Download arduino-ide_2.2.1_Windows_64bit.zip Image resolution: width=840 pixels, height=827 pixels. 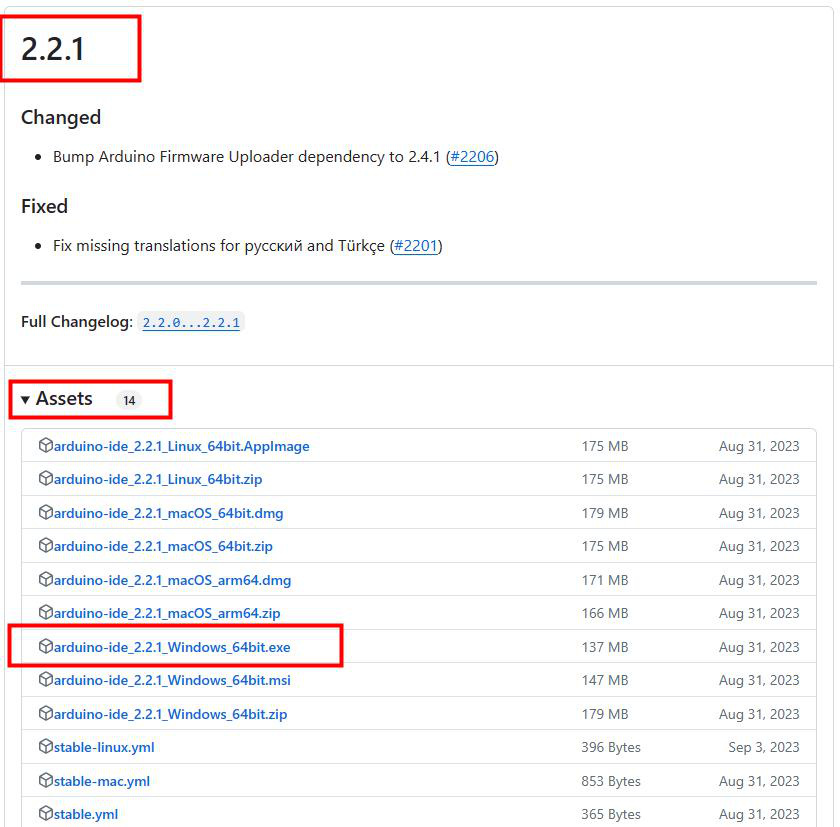tap(170, 714)
